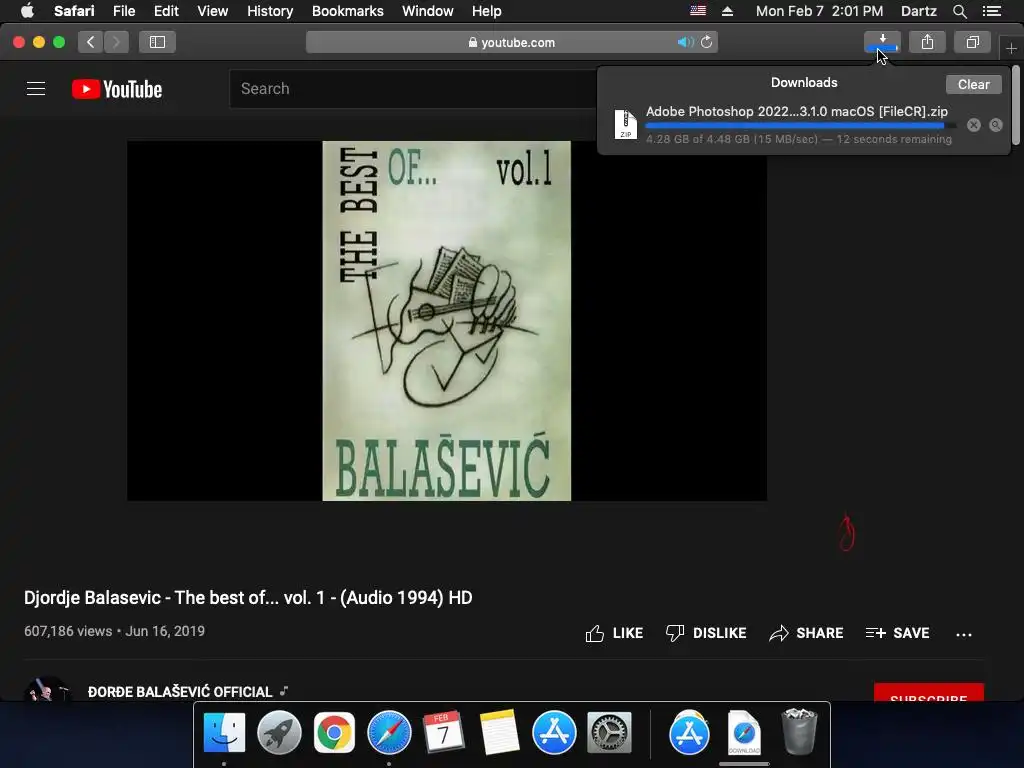The image size is (1024, 768).
Task: Open App Store icon beside Trash in Dock
Action: coord(690,733)
